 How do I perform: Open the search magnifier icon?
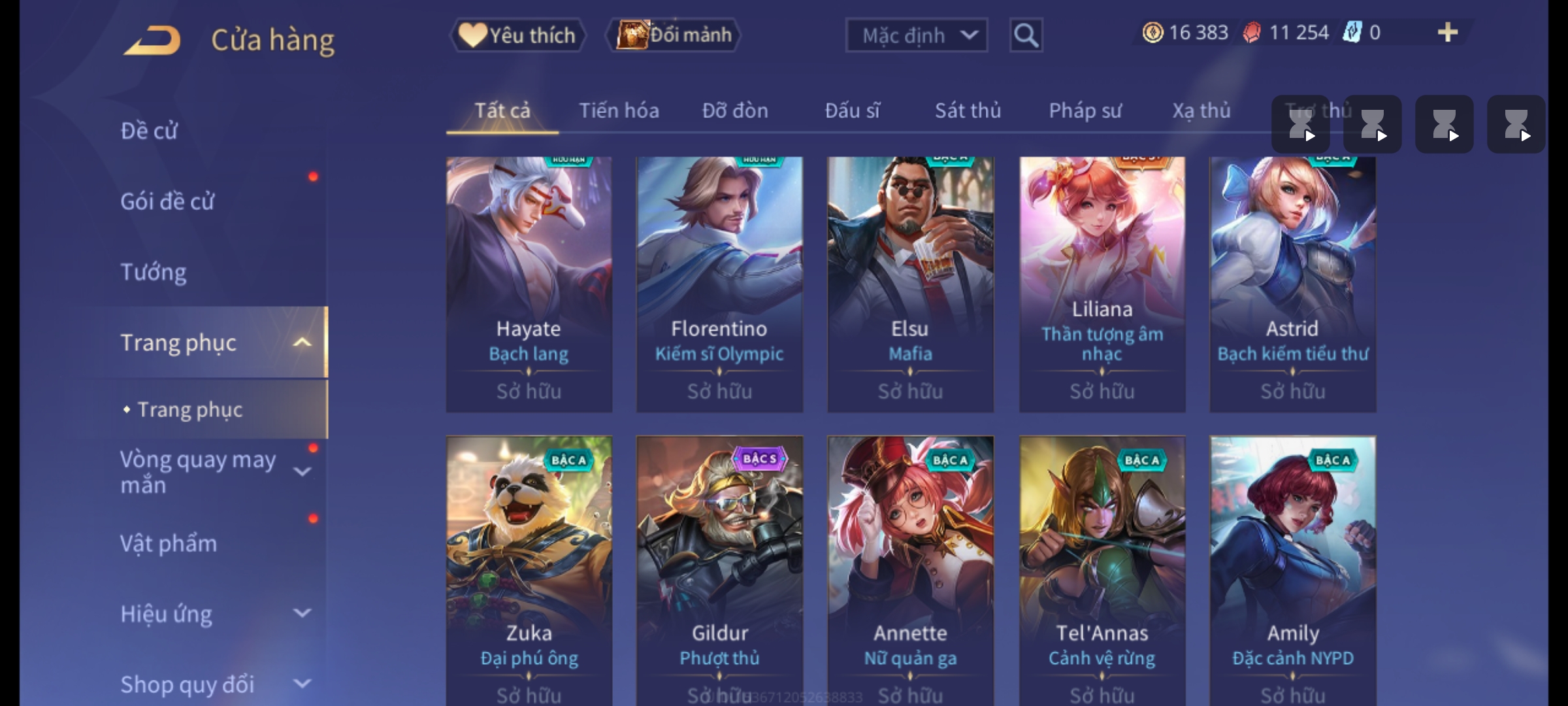[x=1026, y=35]
